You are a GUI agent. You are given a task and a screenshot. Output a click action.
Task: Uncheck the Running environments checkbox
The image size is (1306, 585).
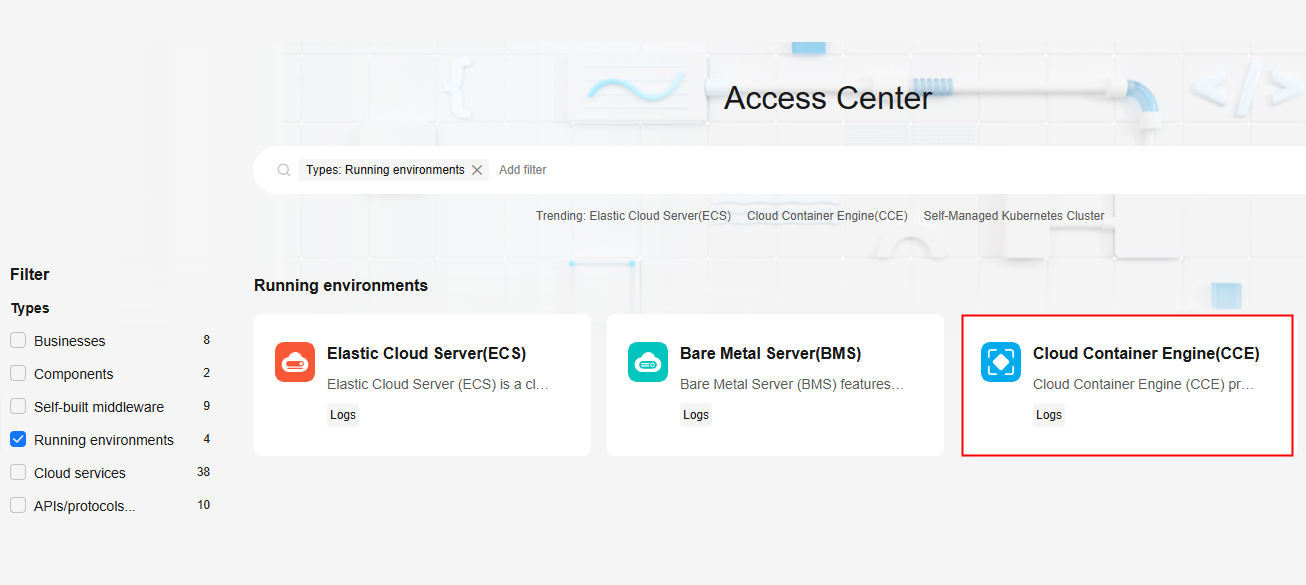[x=18, y=440]
